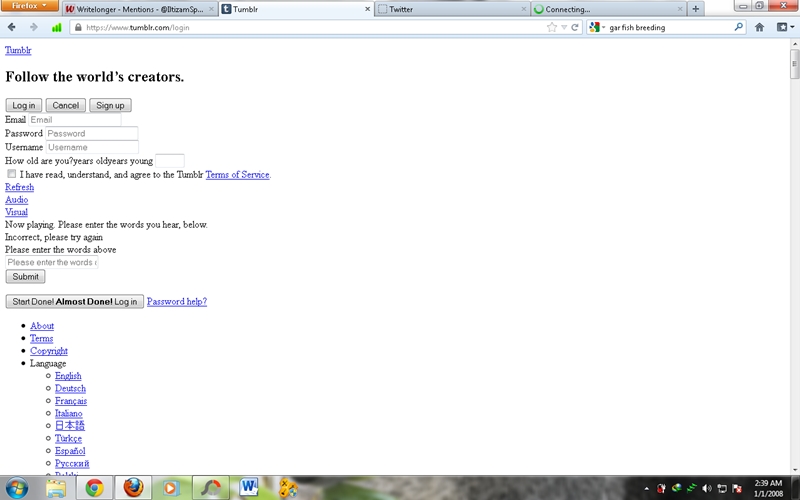Go to the Firefox home page icon
The image size is (800, 500).
click(x=759, y=28)
